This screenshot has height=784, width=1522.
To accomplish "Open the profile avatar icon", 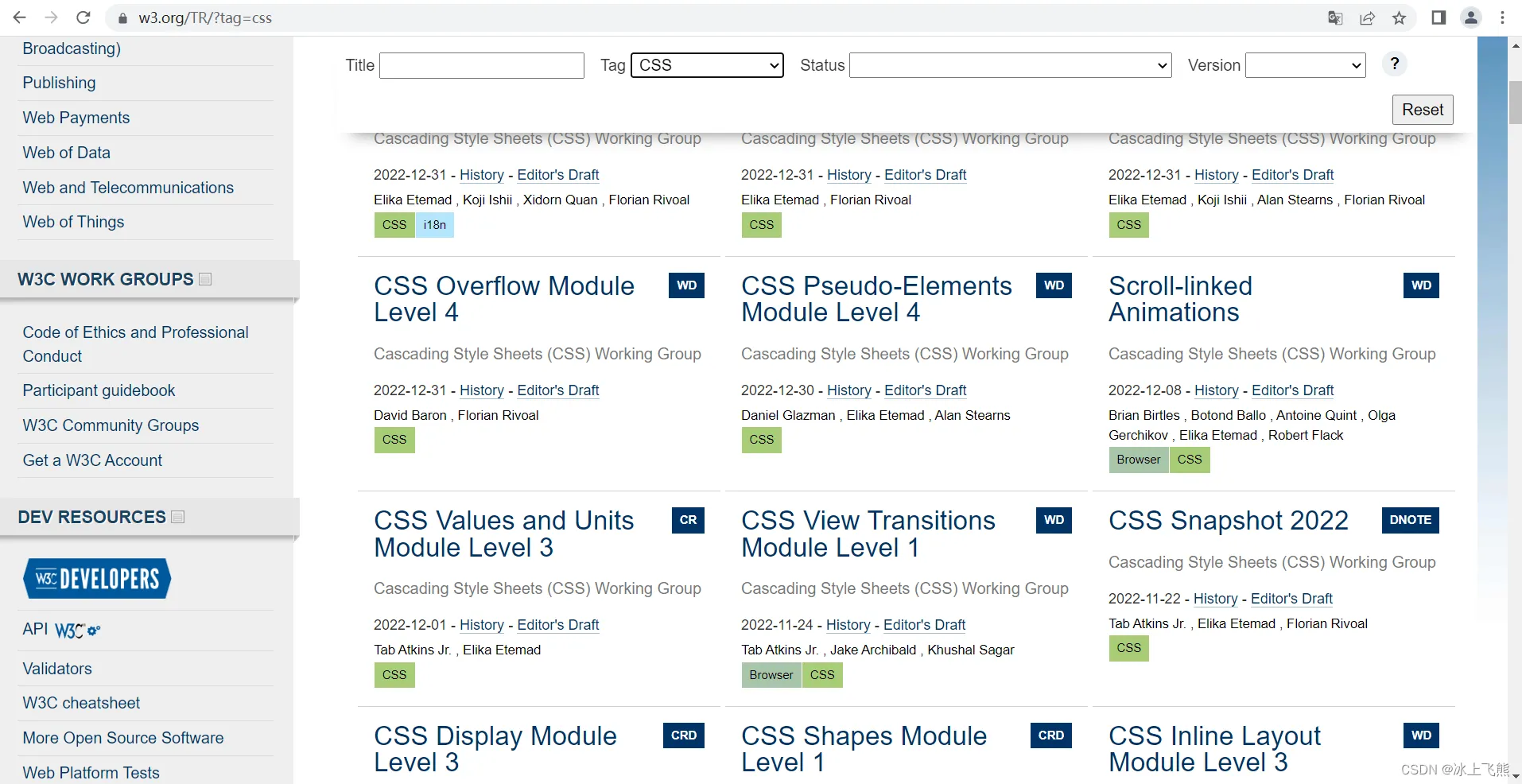I will [1471, 17].
